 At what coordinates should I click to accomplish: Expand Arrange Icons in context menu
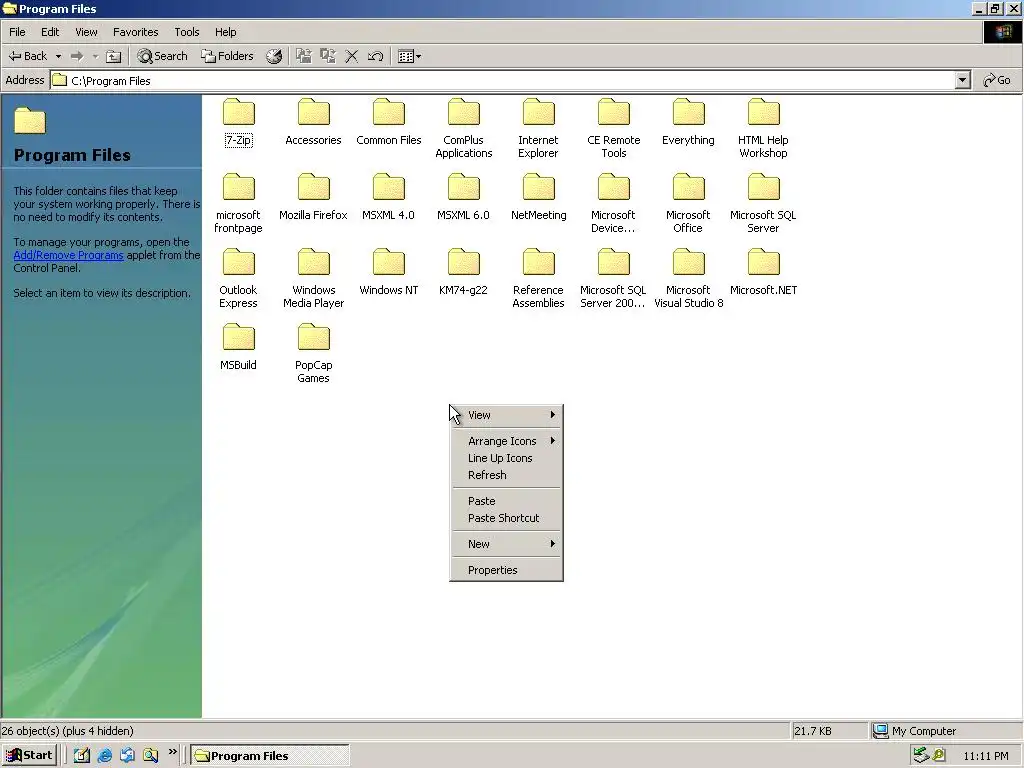click(x=506, y=441)
